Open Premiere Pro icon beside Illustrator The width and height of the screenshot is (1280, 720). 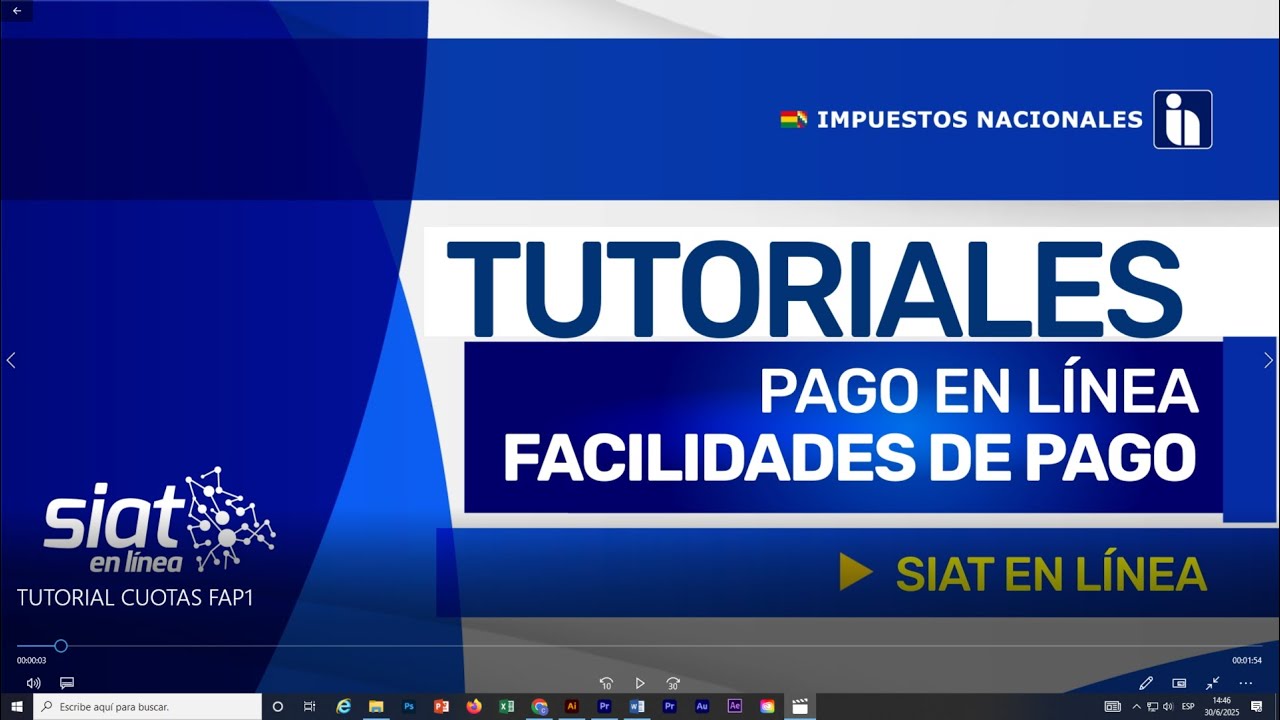pos(604,706)
